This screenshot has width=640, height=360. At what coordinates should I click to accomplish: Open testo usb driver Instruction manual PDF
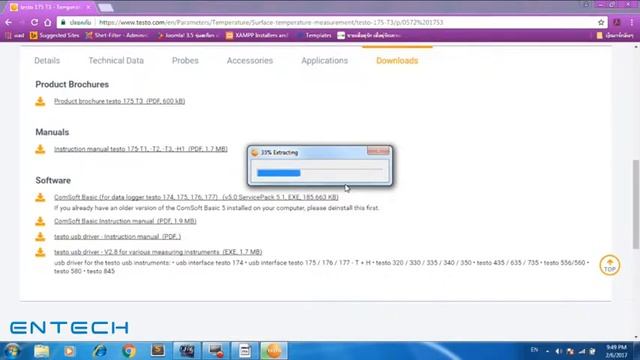pyautogui.click(x=118, y=237)
